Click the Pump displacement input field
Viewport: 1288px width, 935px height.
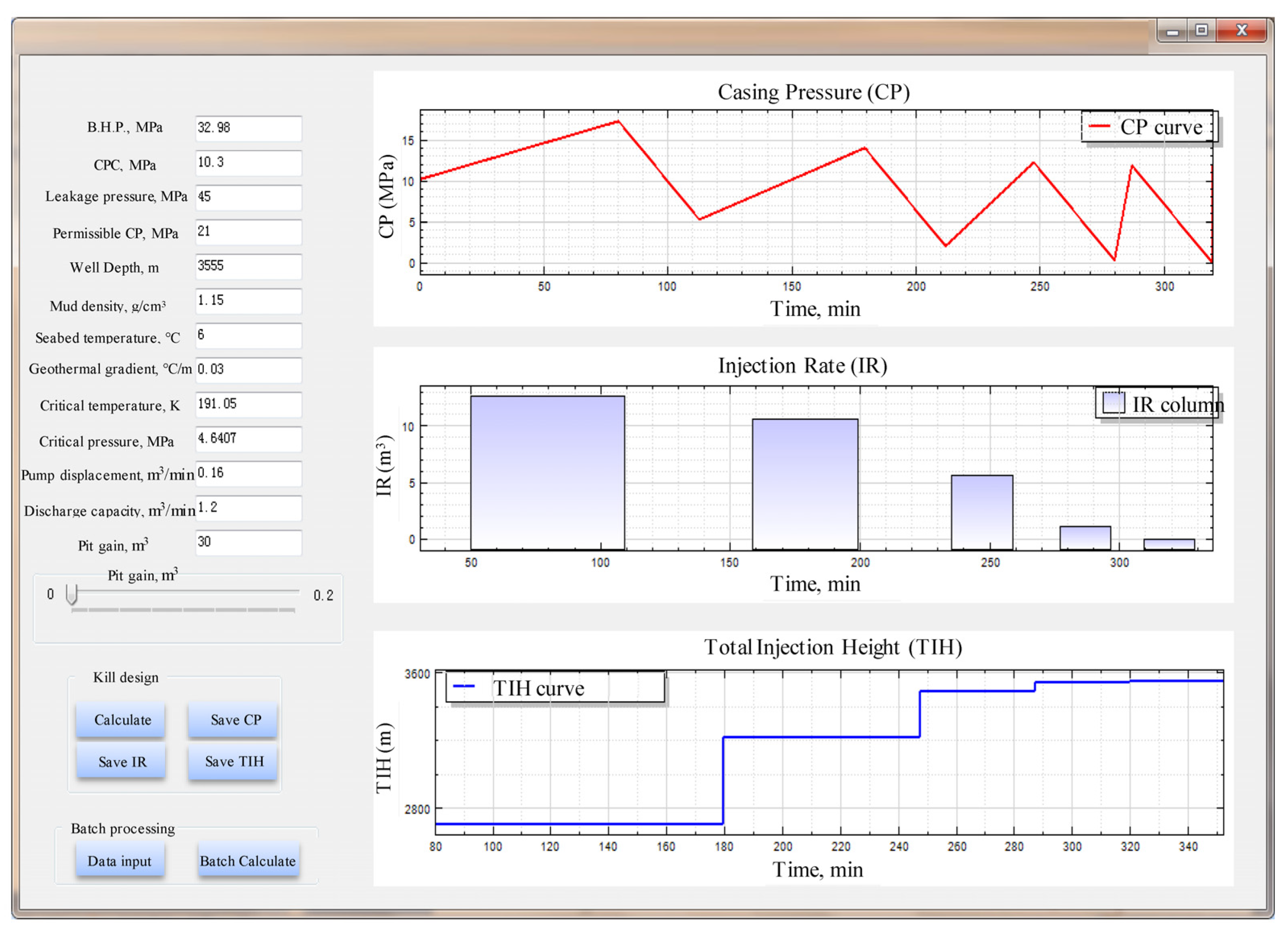coord(248,474)
